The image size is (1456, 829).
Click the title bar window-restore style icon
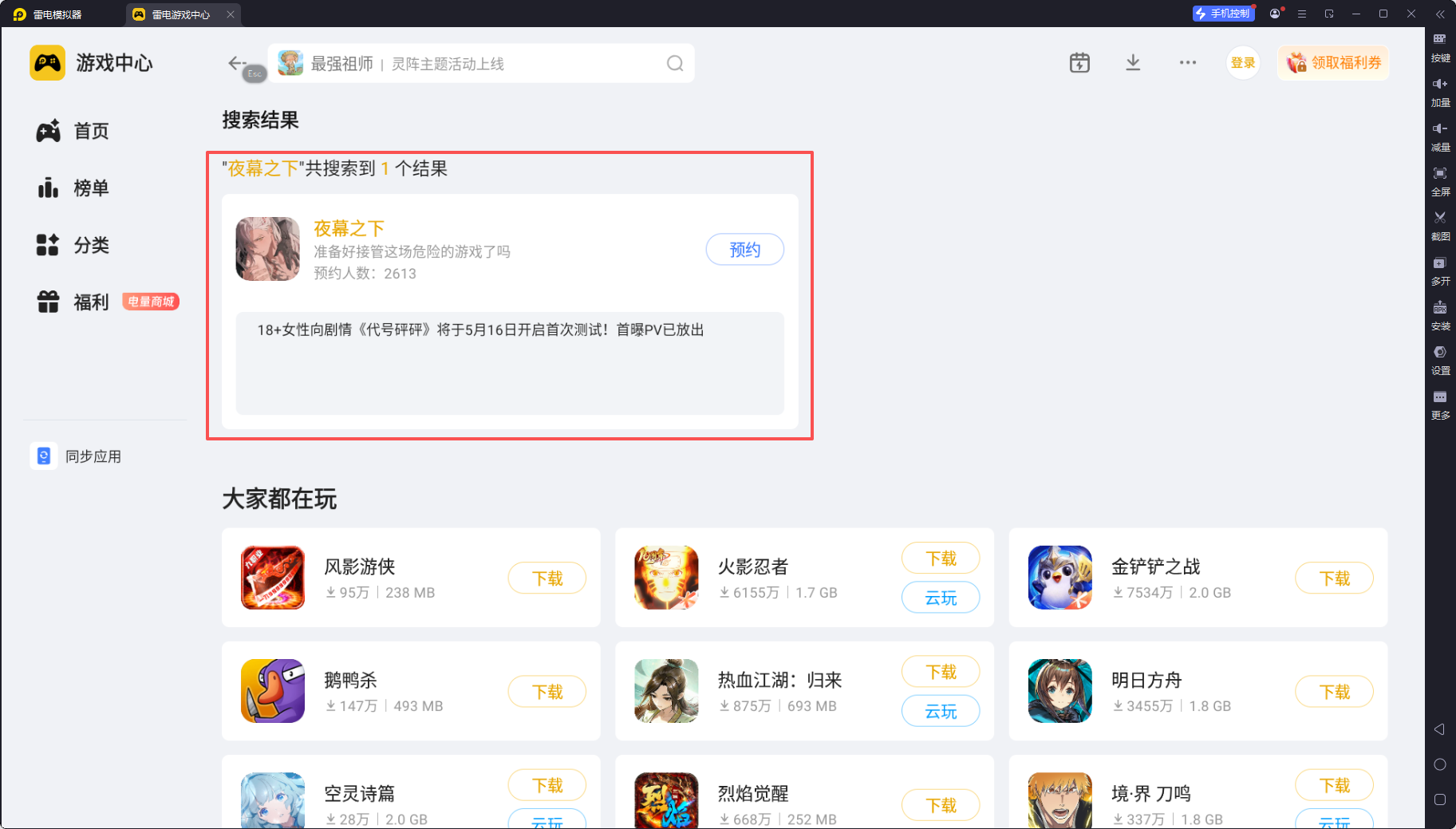click(1329, 14)
